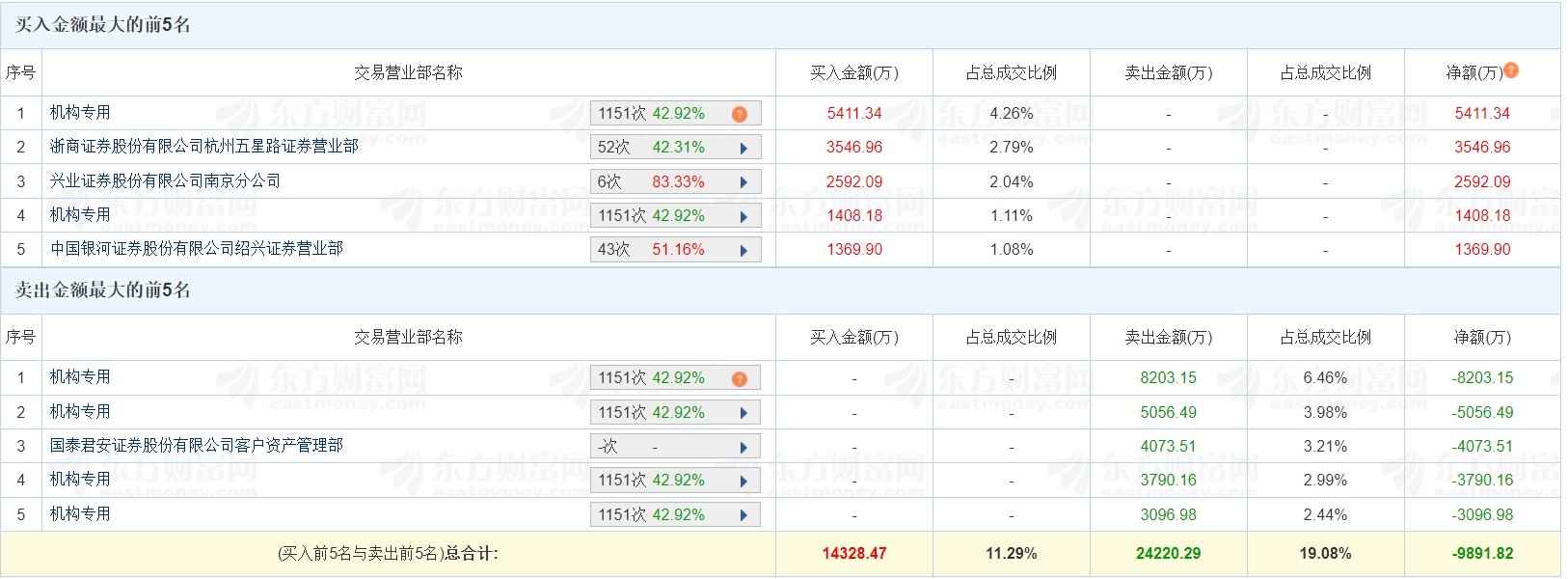Click the 6次 83.33% statistics box

tap(675, 181)
